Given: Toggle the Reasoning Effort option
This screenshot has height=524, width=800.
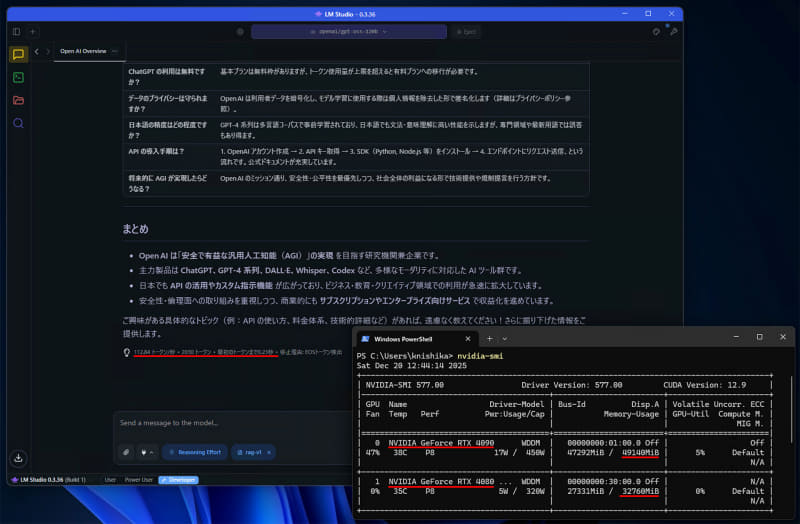Looking at the screenshot, I should click(195, 453).
